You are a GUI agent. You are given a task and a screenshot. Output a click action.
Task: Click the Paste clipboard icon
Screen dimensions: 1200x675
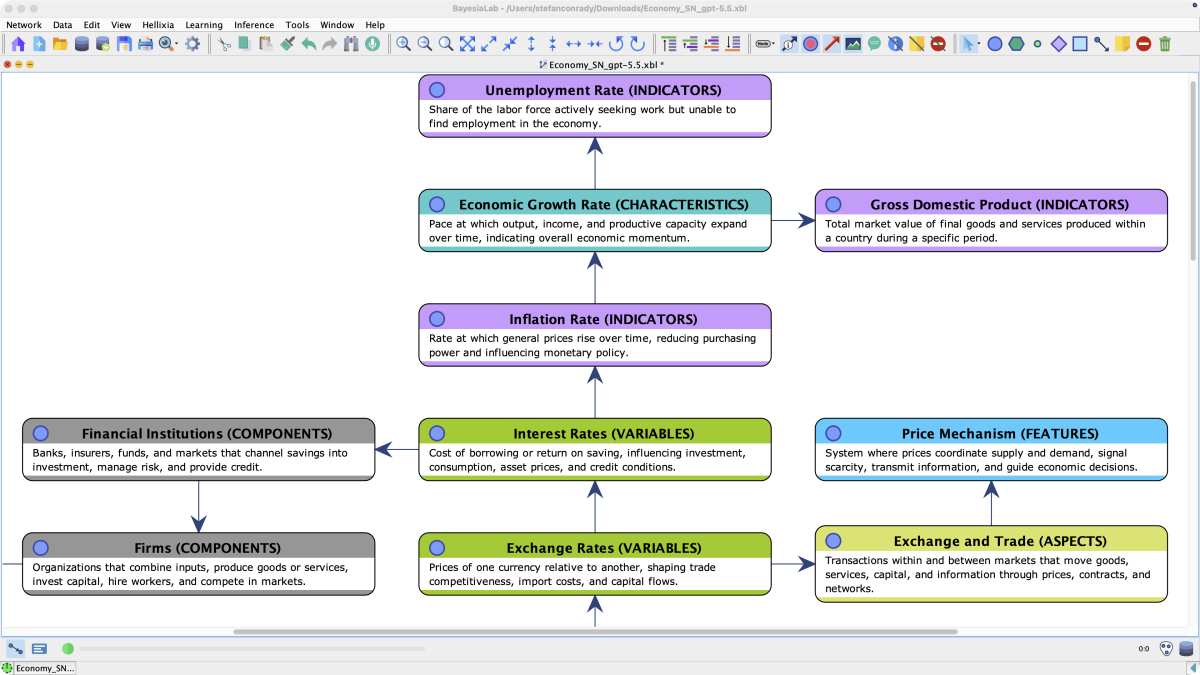coord(266,44)
